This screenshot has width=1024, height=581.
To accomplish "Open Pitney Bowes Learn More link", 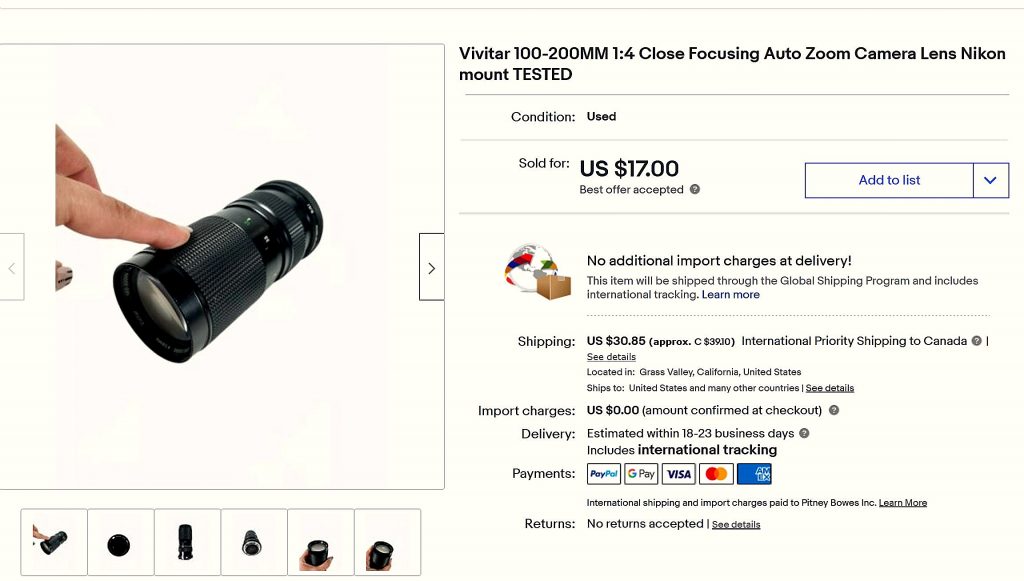I will coord(902,503).
